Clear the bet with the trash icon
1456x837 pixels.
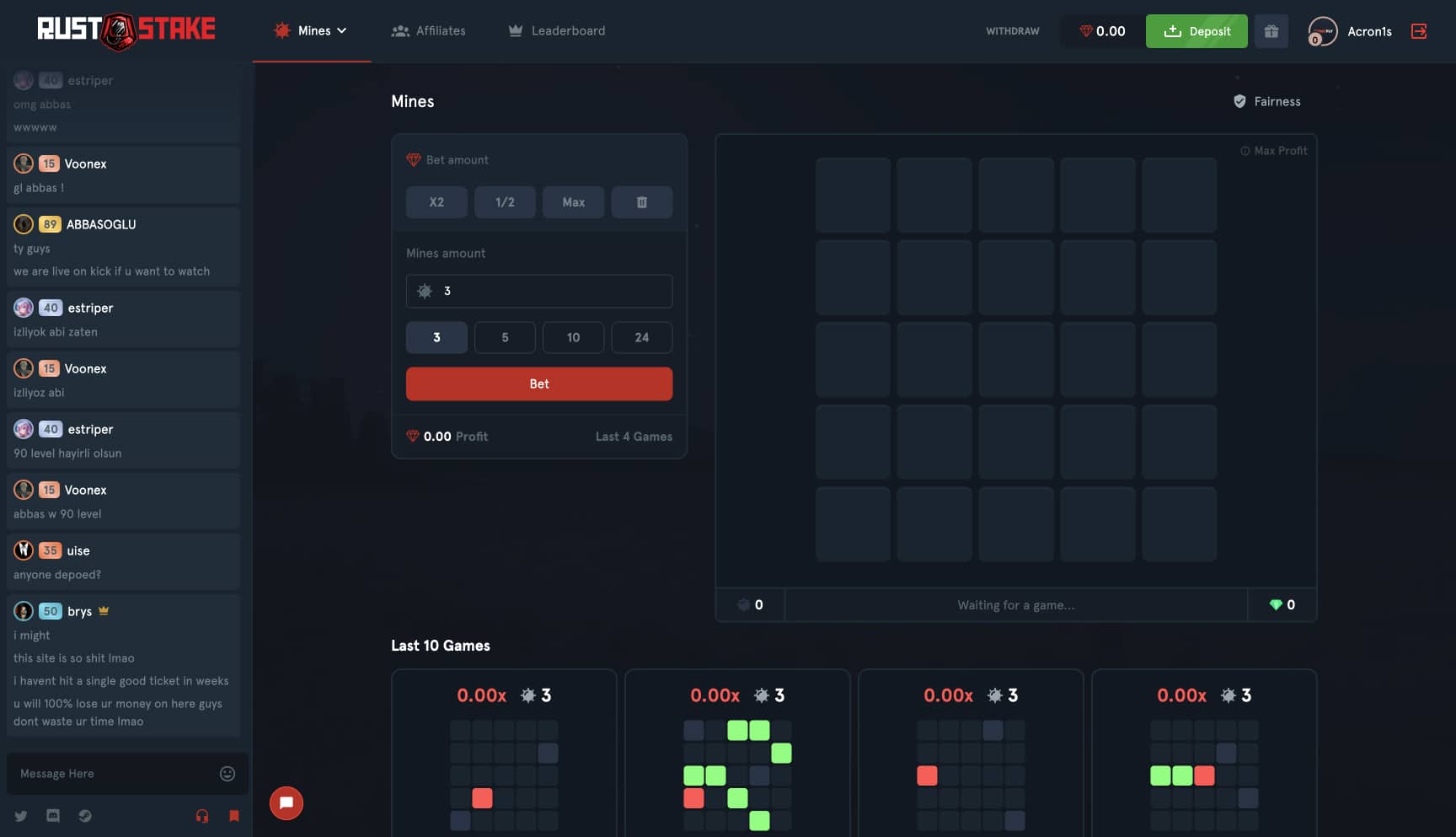coord(642,202)
